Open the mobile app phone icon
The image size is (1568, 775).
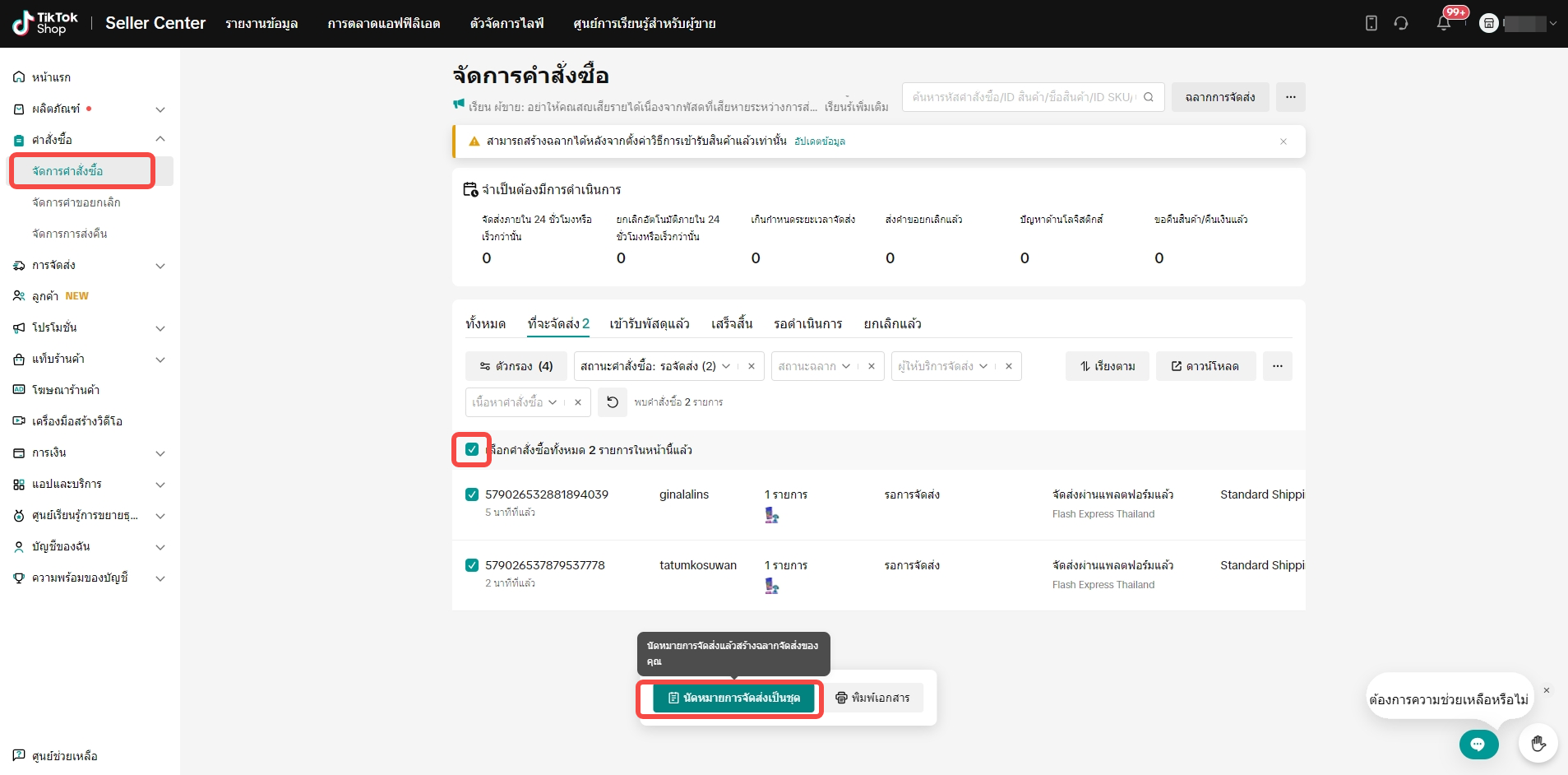[x=1371, y=23]
